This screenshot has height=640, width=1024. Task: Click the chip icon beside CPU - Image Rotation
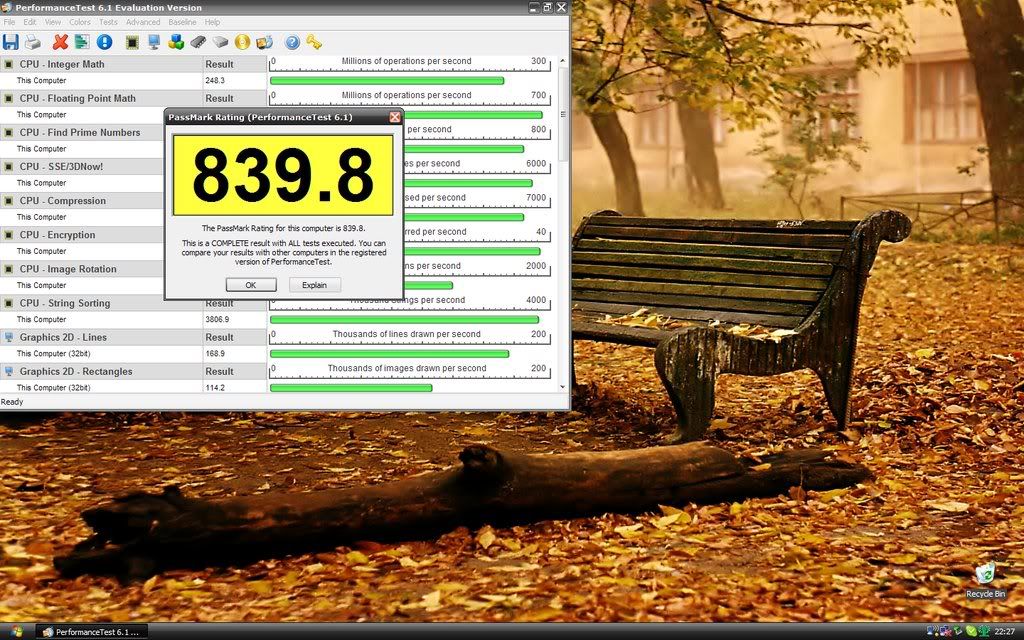pyautogui.click(x=8, y=268)
